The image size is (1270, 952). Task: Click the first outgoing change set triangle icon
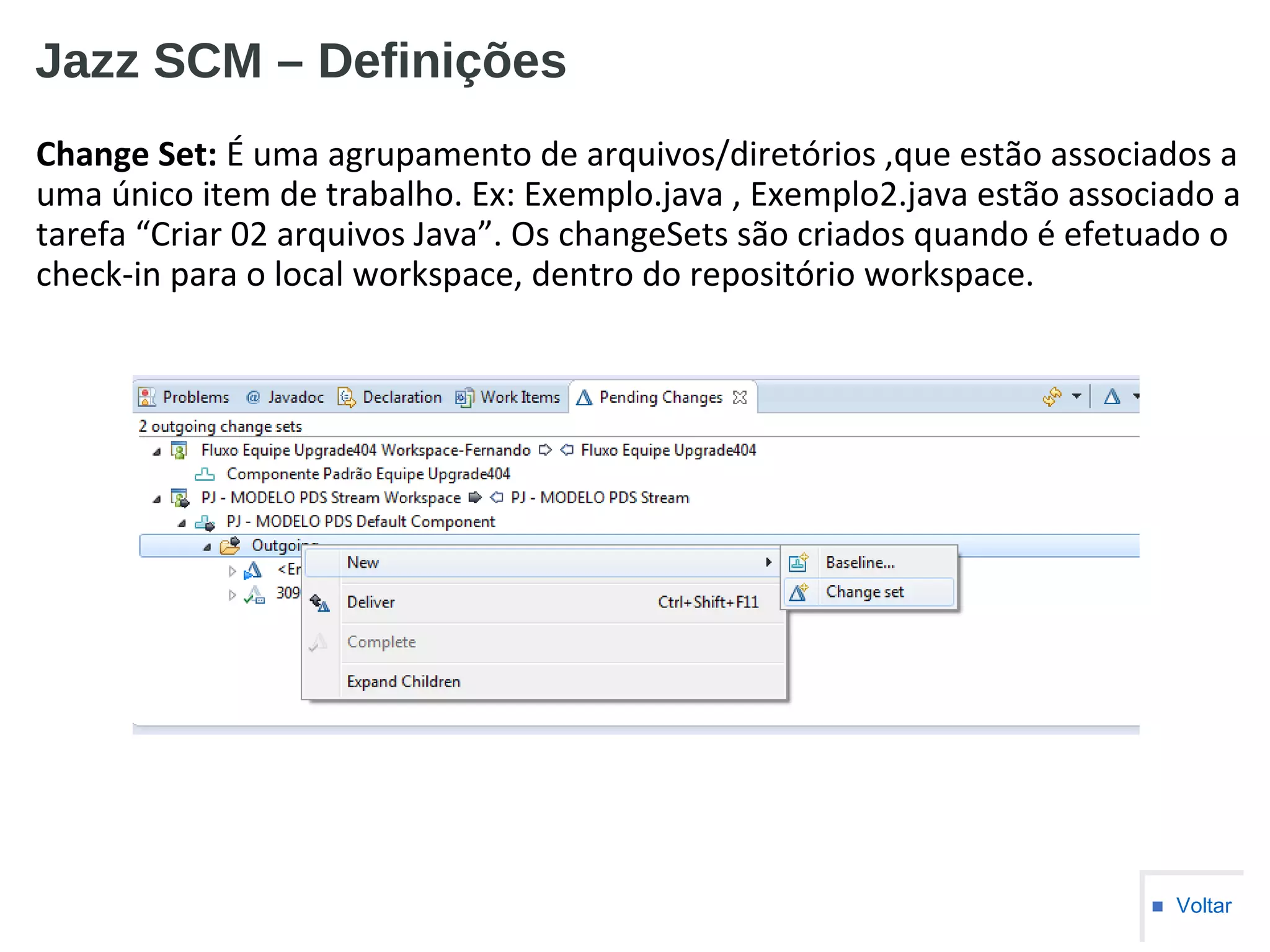coord(252,570)
